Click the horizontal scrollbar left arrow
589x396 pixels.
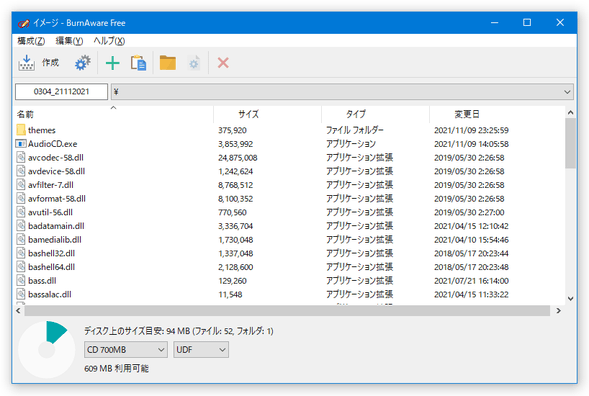pyautogui.click(x=18, y=311)
